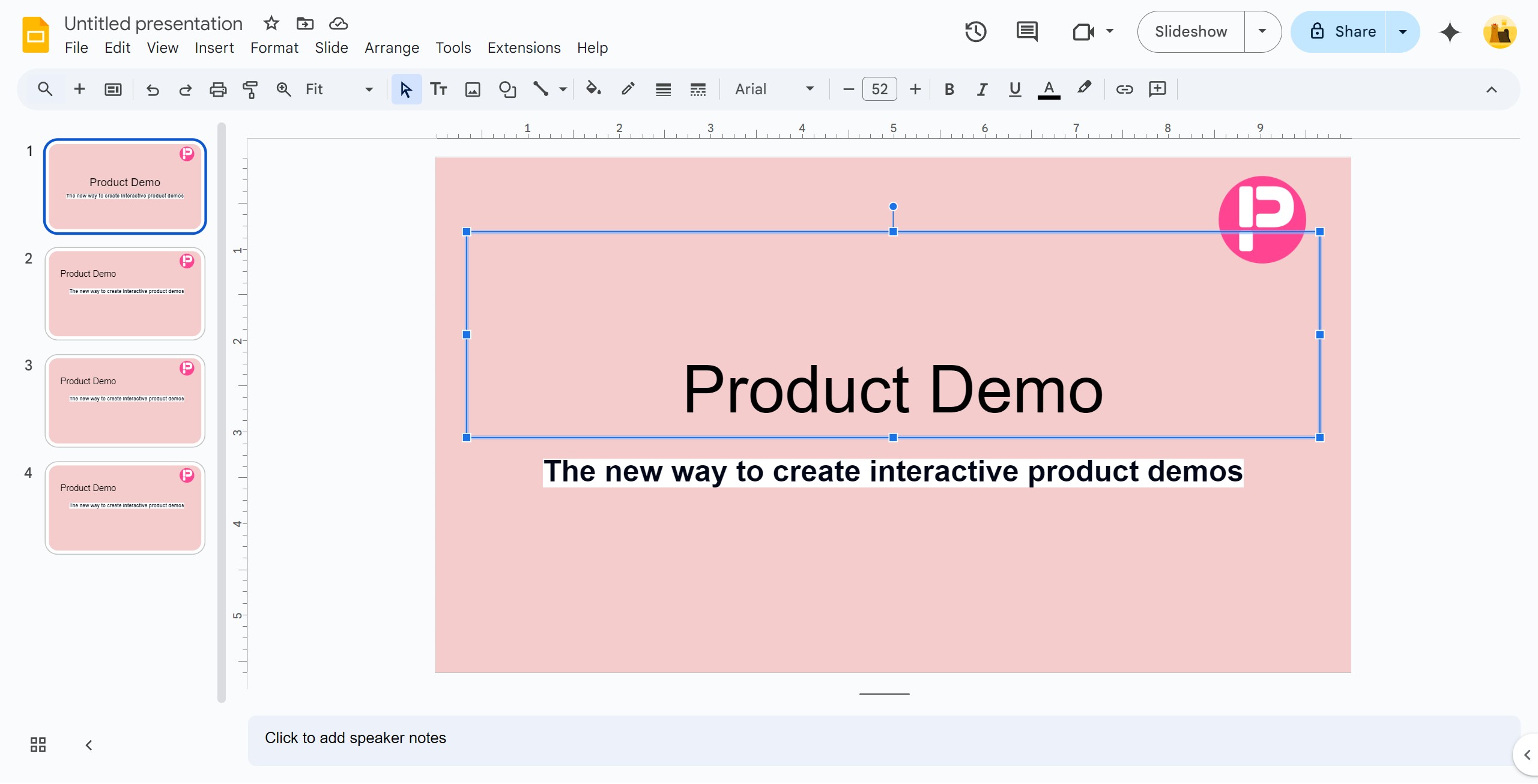The height and width of the screenshot is (784, 1538).
Task: Add a comment from toolbar
Action: tap(1157, 89)
